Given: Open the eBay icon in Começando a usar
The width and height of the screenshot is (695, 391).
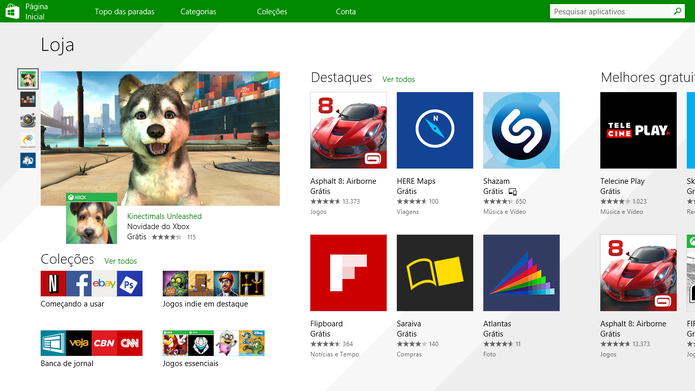Looking at the screenshot, I should (x=104, y=283).
